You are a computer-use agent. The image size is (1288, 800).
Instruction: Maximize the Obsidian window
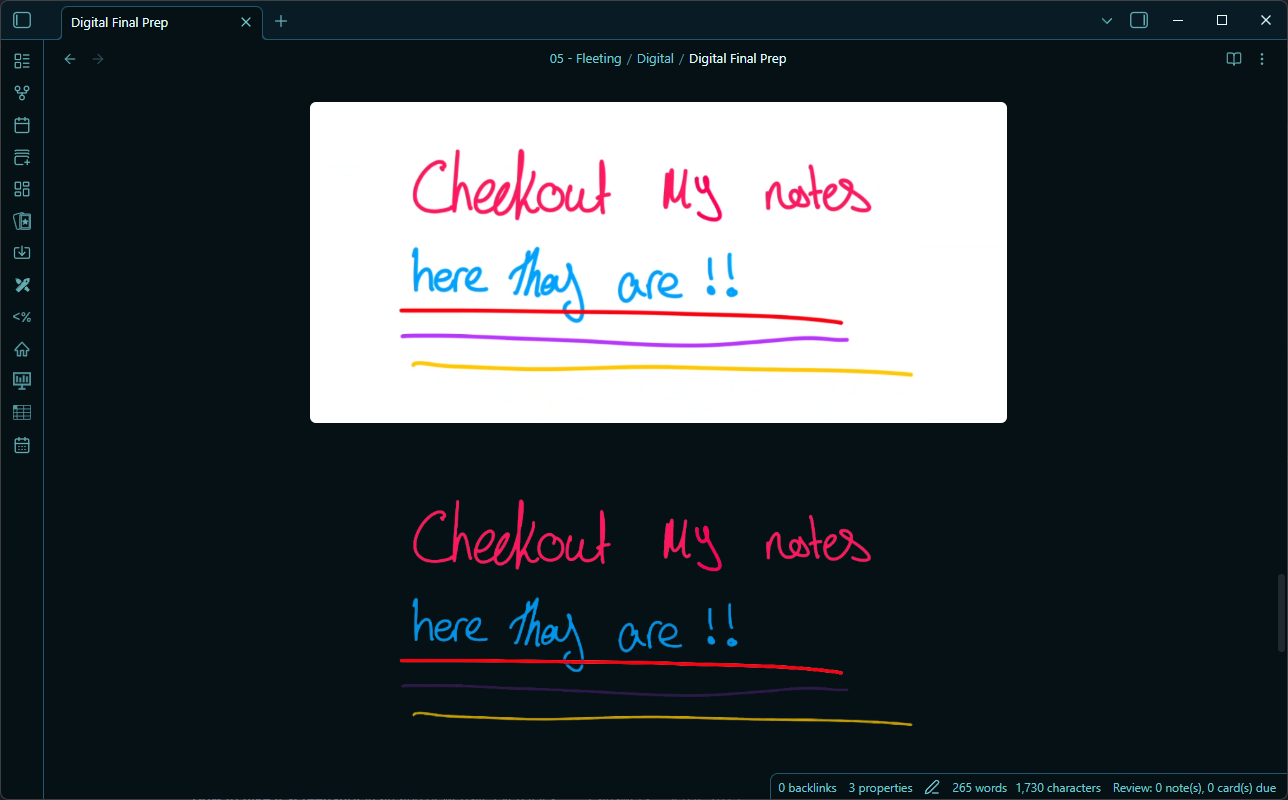point(1222,20)
